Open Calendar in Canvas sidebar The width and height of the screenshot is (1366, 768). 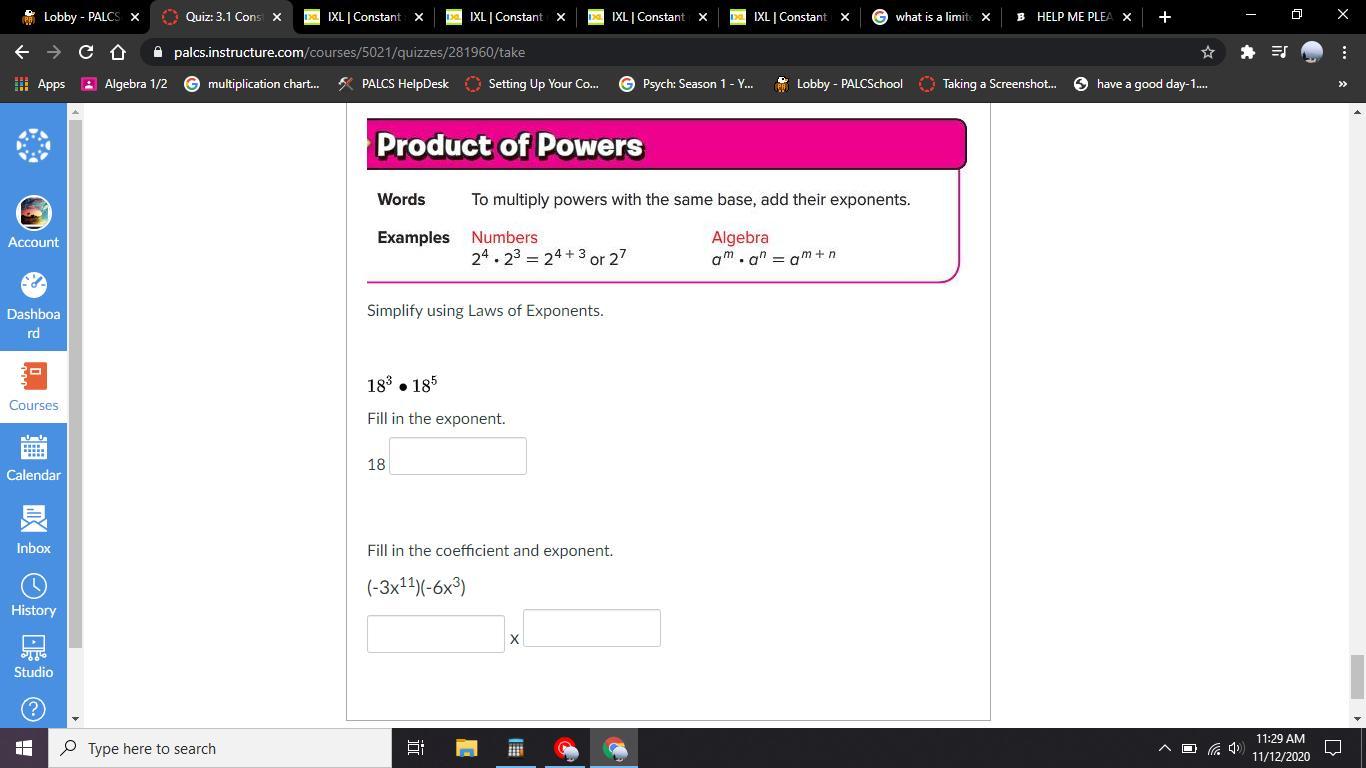tap(33, 458)
